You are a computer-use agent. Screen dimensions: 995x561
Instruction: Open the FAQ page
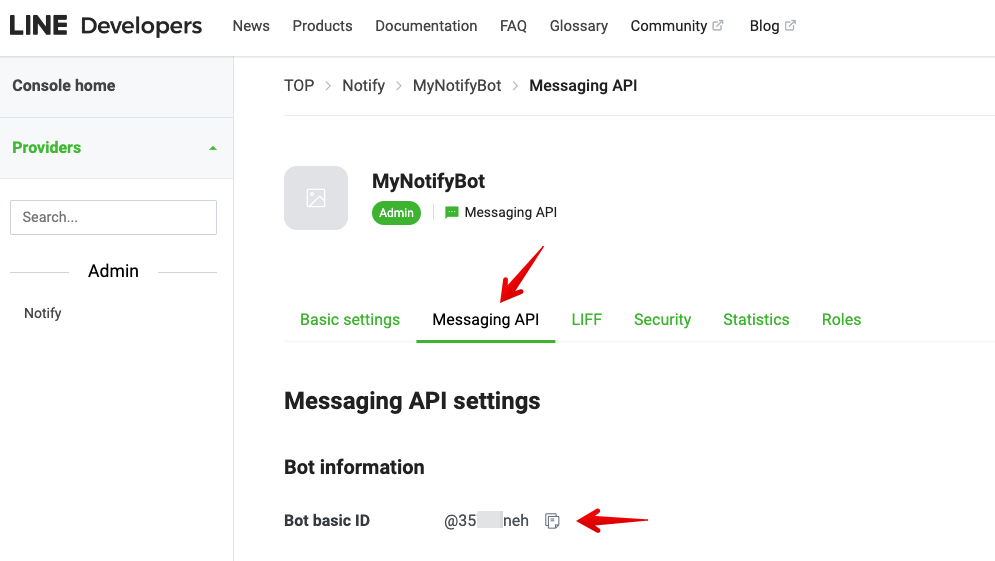tap(513, 26)
